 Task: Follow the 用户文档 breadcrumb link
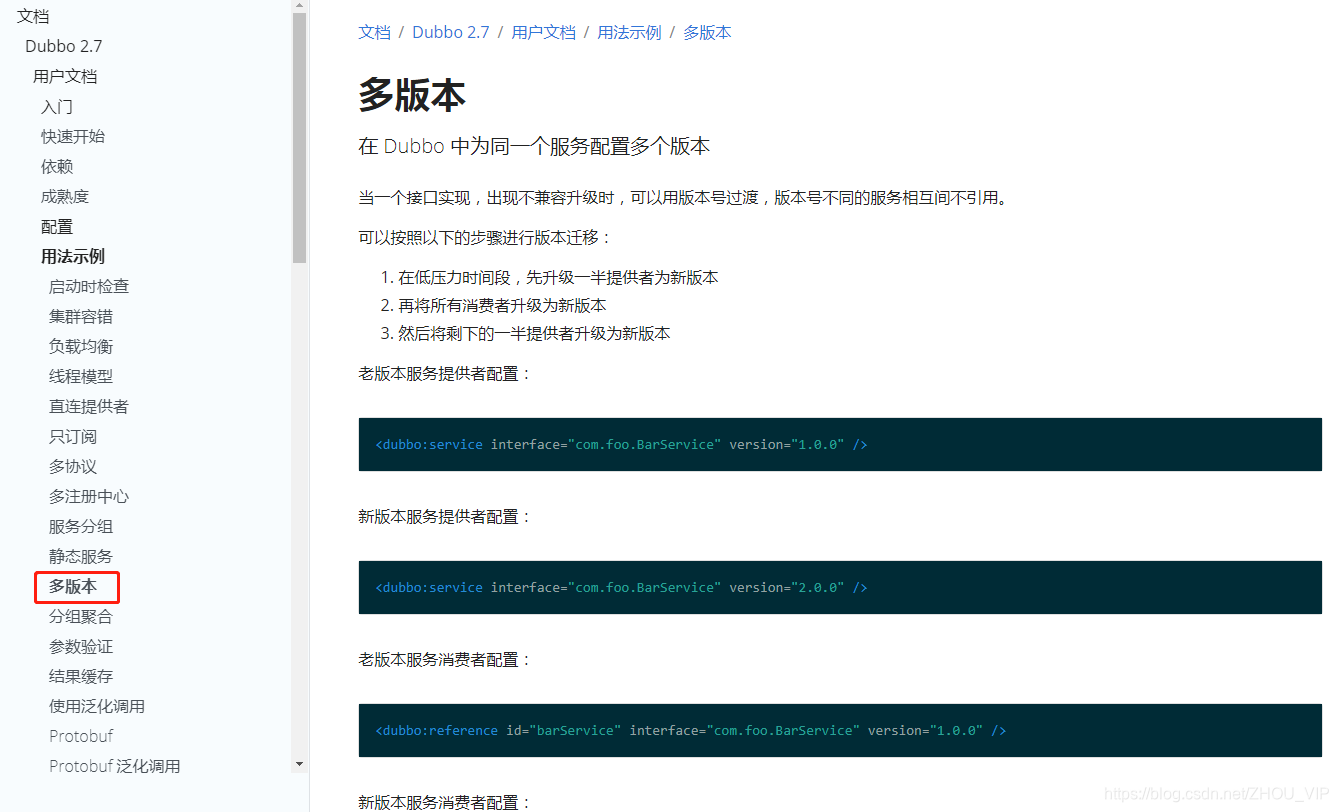pyautogui.click(x=544, y=33)
